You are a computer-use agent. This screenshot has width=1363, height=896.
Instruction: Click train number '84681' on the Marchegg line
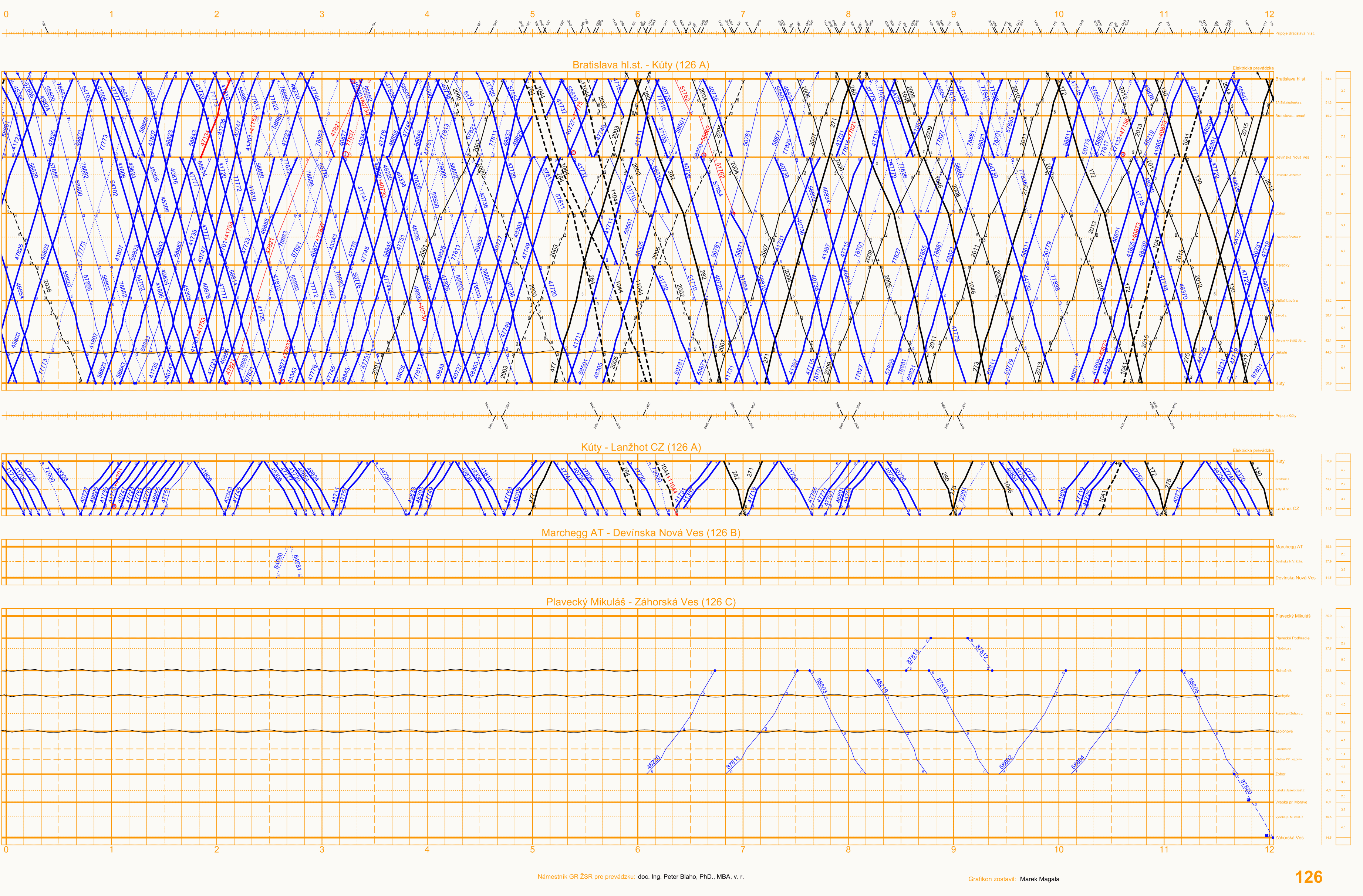pos(297,562)
